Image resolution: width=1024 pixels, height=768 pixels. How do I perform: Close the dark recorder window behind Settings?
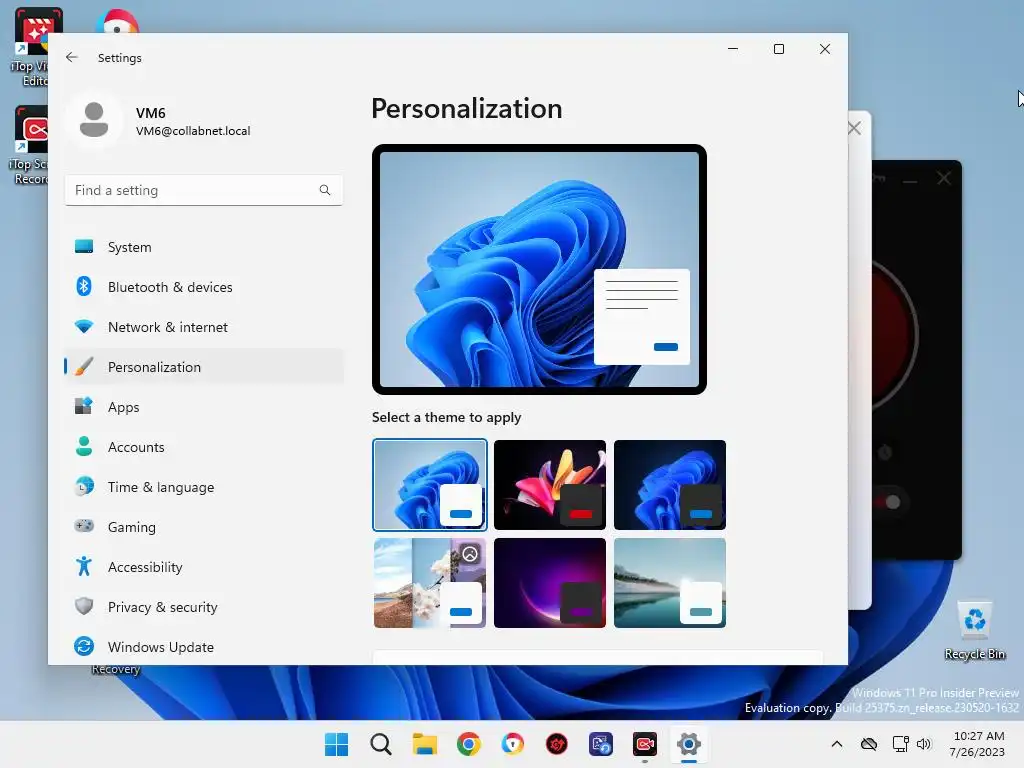click(944, 178)
